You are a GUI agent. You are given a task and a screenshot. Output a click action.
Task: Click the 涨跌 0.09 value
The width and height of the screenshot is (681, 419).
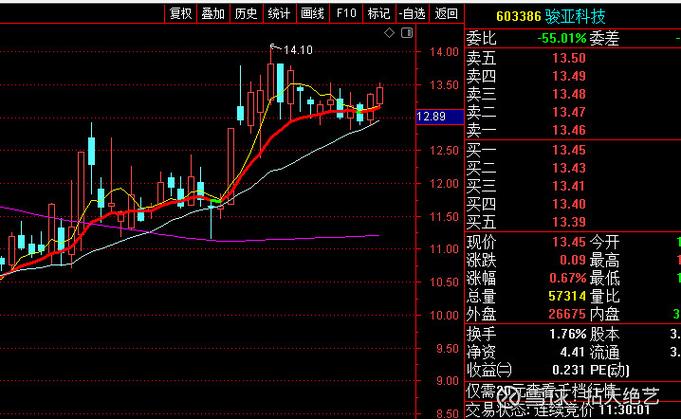click(573, 260)
